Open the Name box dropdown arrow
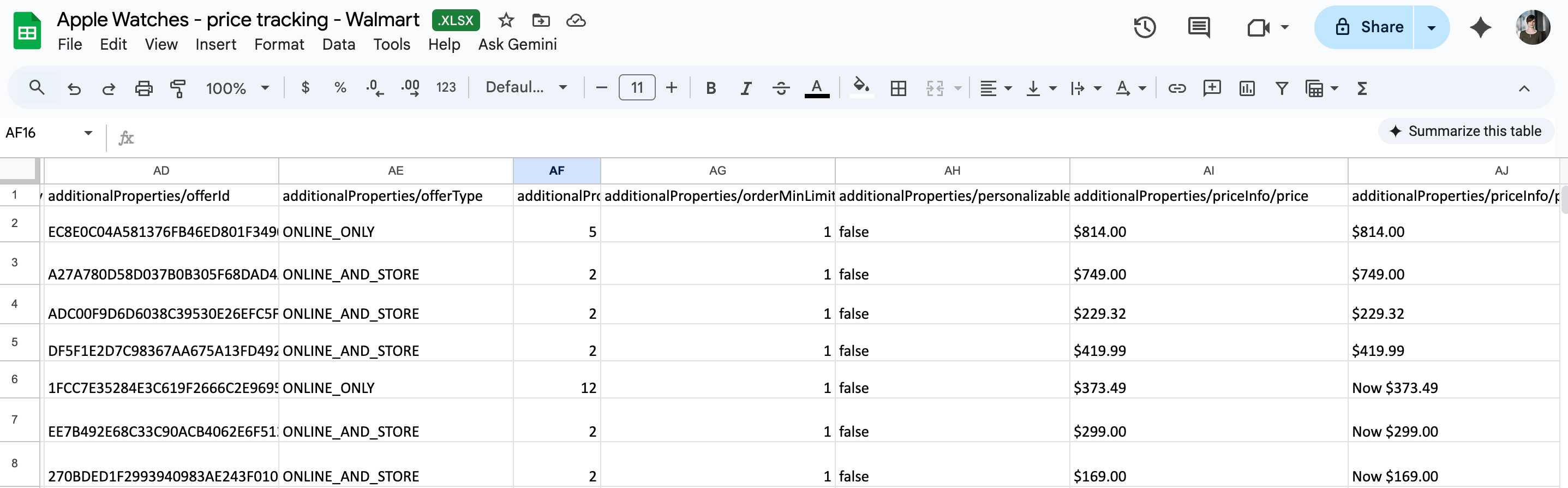 point(88,133)
